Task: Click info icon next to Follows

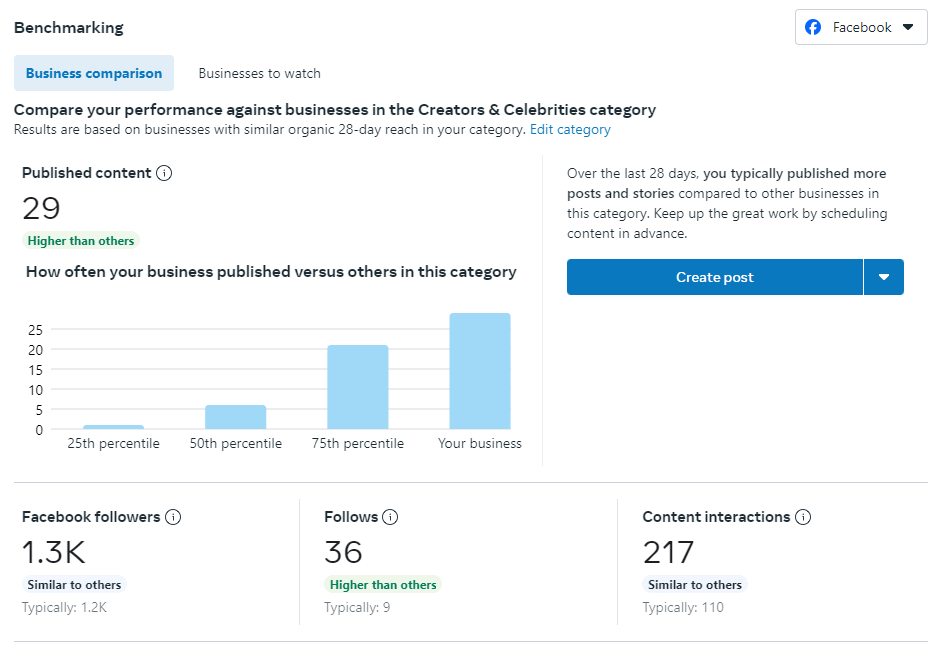Action: (390, 517)
